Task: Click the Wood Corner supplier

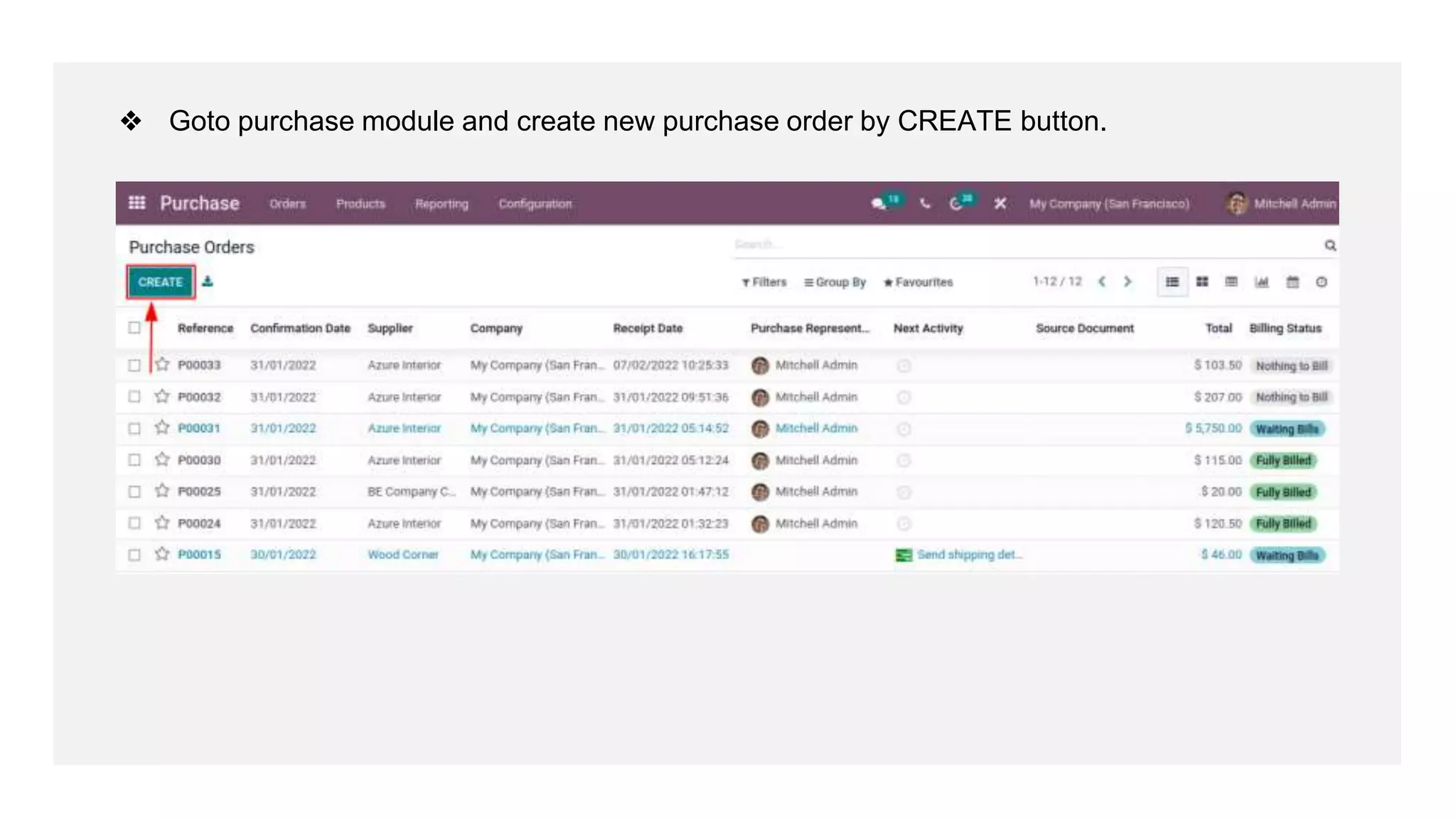Action: pyautogui.click(x=402, y=555)
